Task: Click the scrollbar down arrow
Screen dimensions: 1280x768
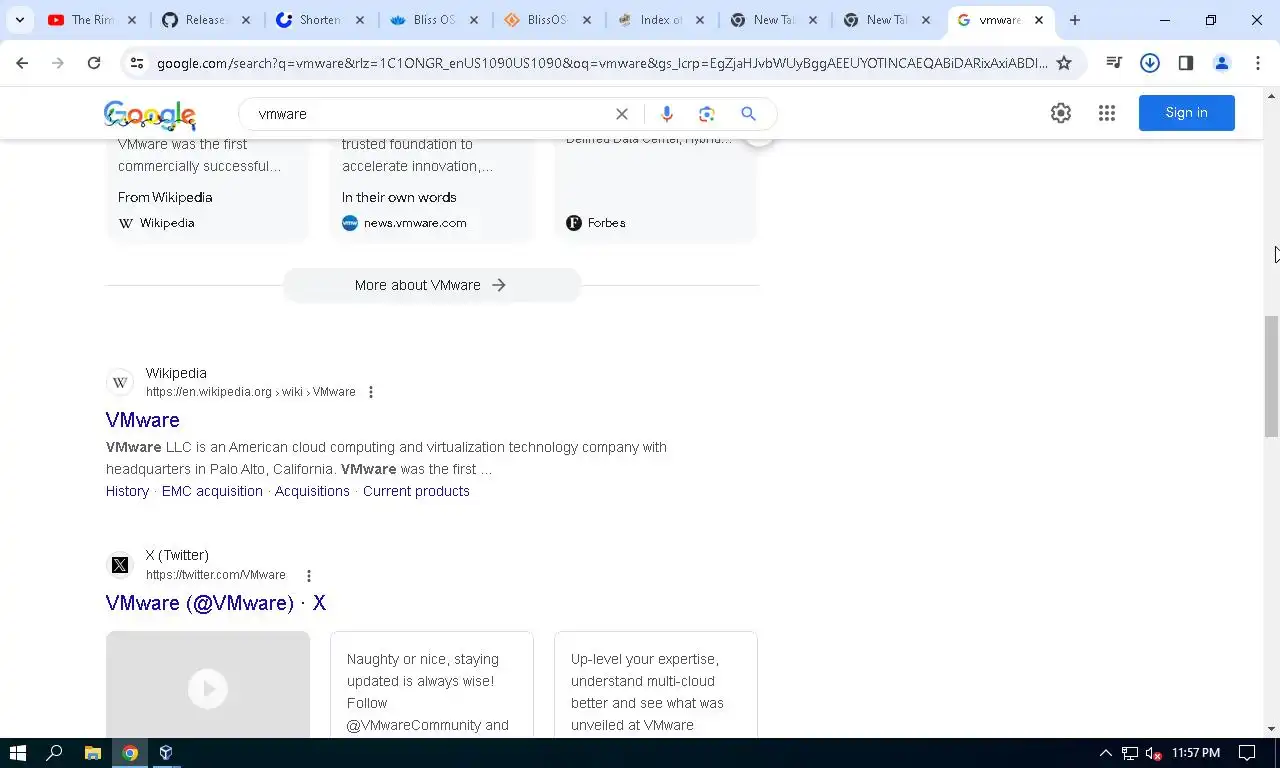Action: point(1272,729)
